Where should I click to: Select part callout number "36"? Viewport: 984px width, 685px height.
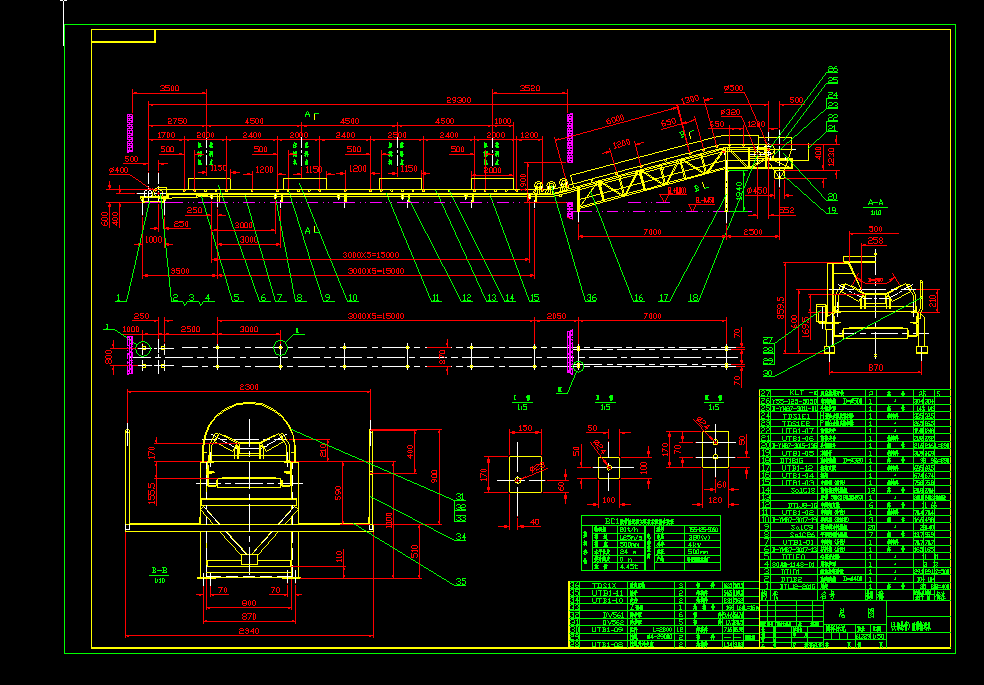(591, 298)
